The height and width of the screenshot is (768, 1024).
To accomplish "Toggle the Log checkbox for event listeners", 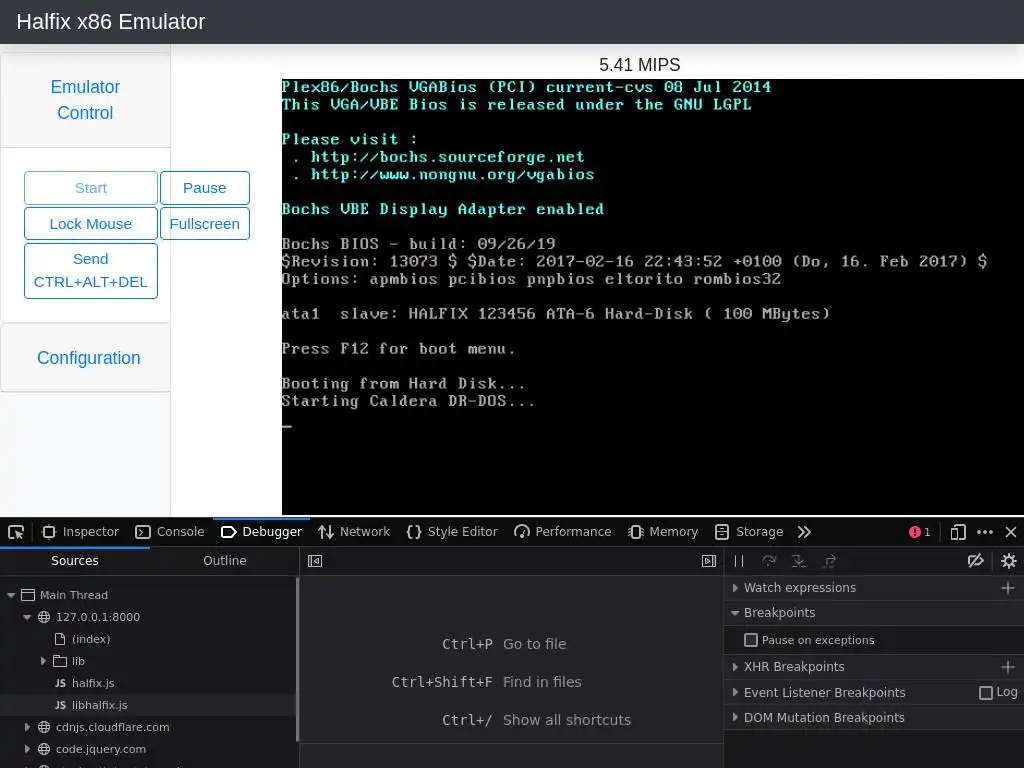I will [x=986, y=693].
